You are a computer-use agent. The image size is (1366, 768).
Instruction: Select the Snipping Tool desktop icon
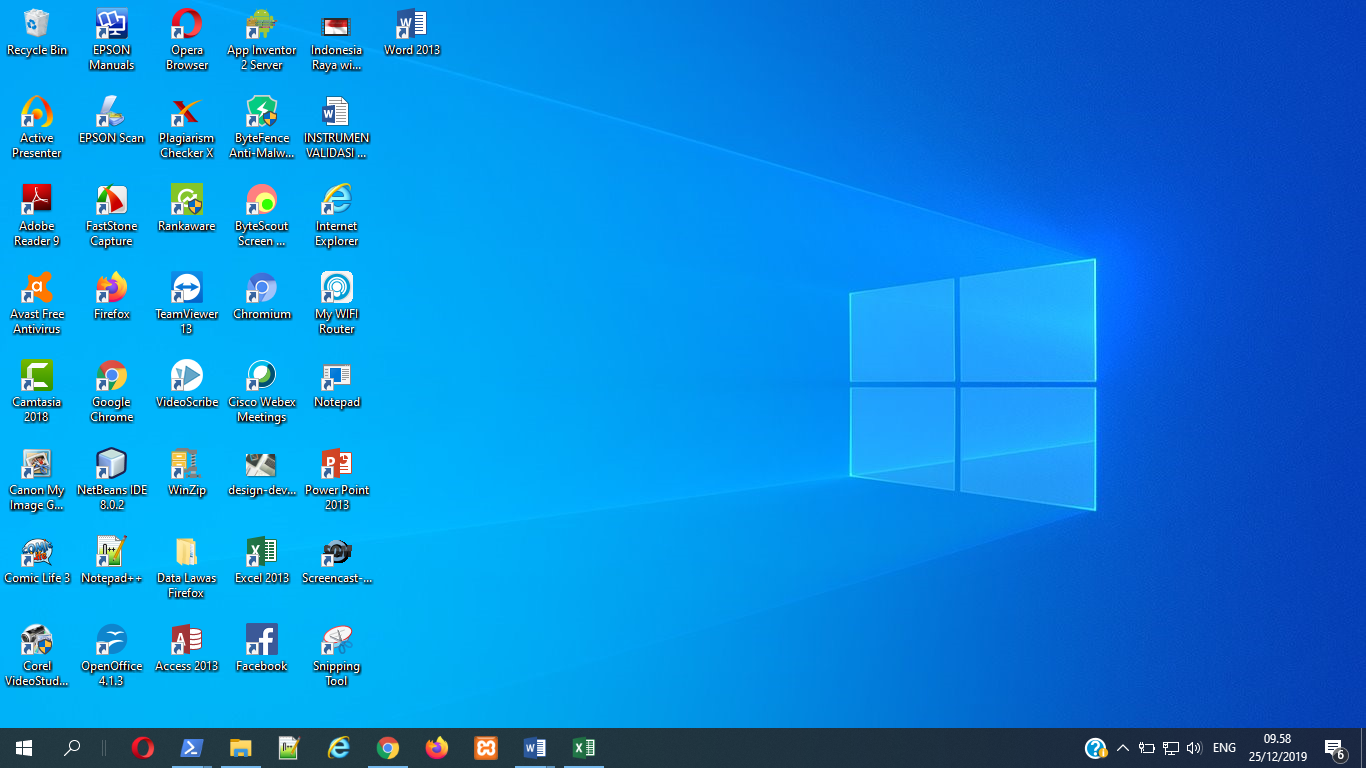(337, 655)
